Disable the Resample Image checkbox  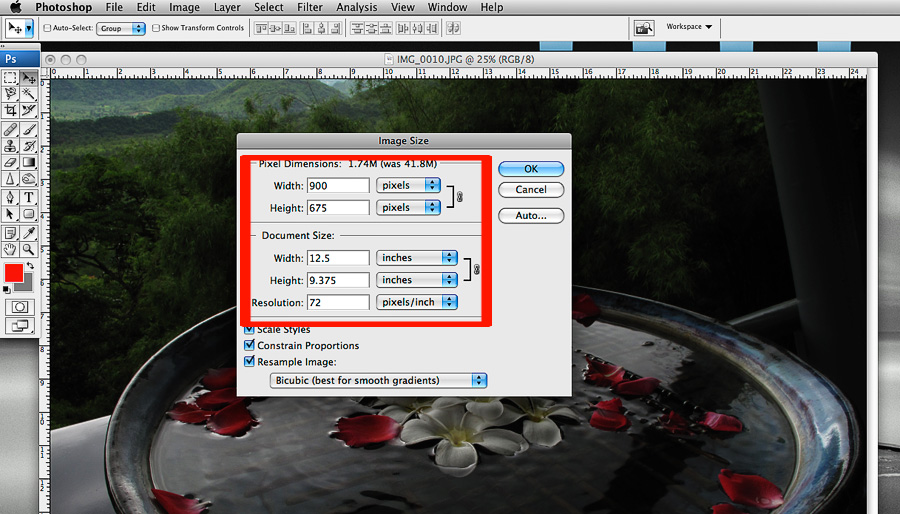[250, 362]
